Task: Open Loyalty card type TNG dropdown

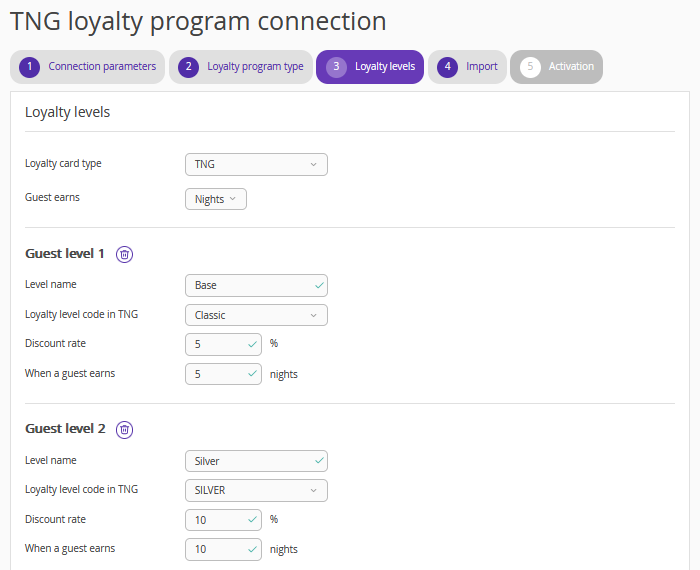Action: coord(256,164)
